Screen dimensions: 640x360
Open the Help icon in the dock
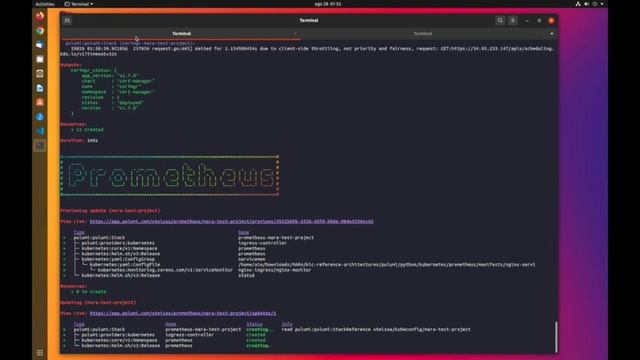point(40,117)
